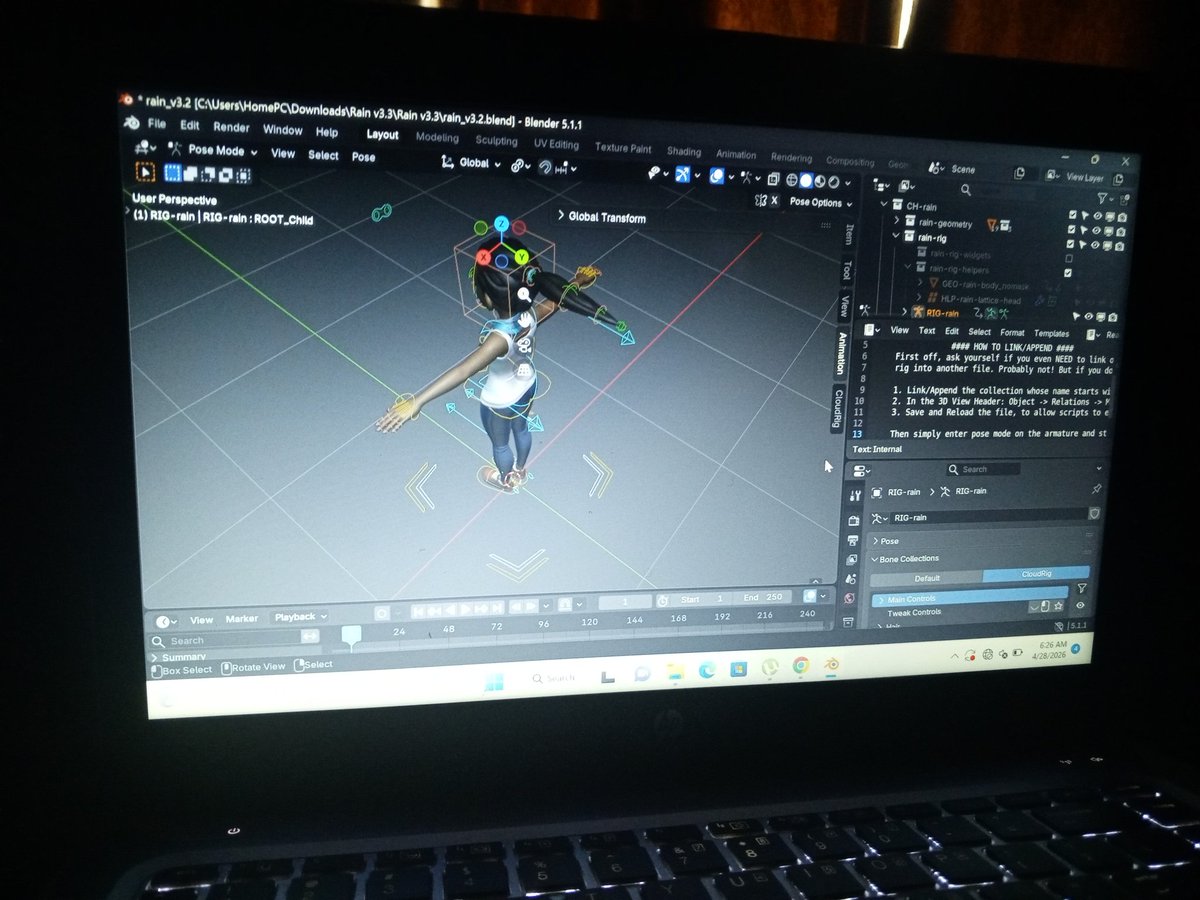1200x900 pixels.
Task: Open the CloudRig sidebar tab
Action: coord(839,407)
